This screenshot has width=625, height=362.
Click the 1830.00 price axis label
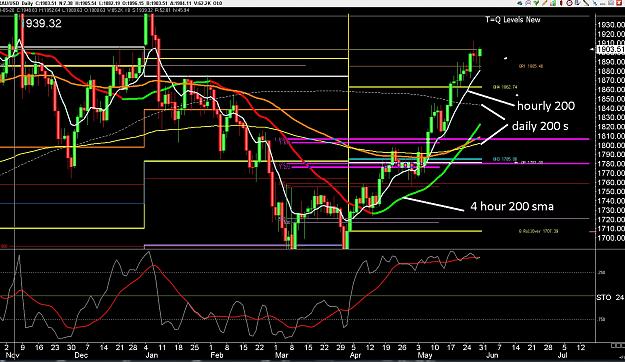(x=610, y=118)
